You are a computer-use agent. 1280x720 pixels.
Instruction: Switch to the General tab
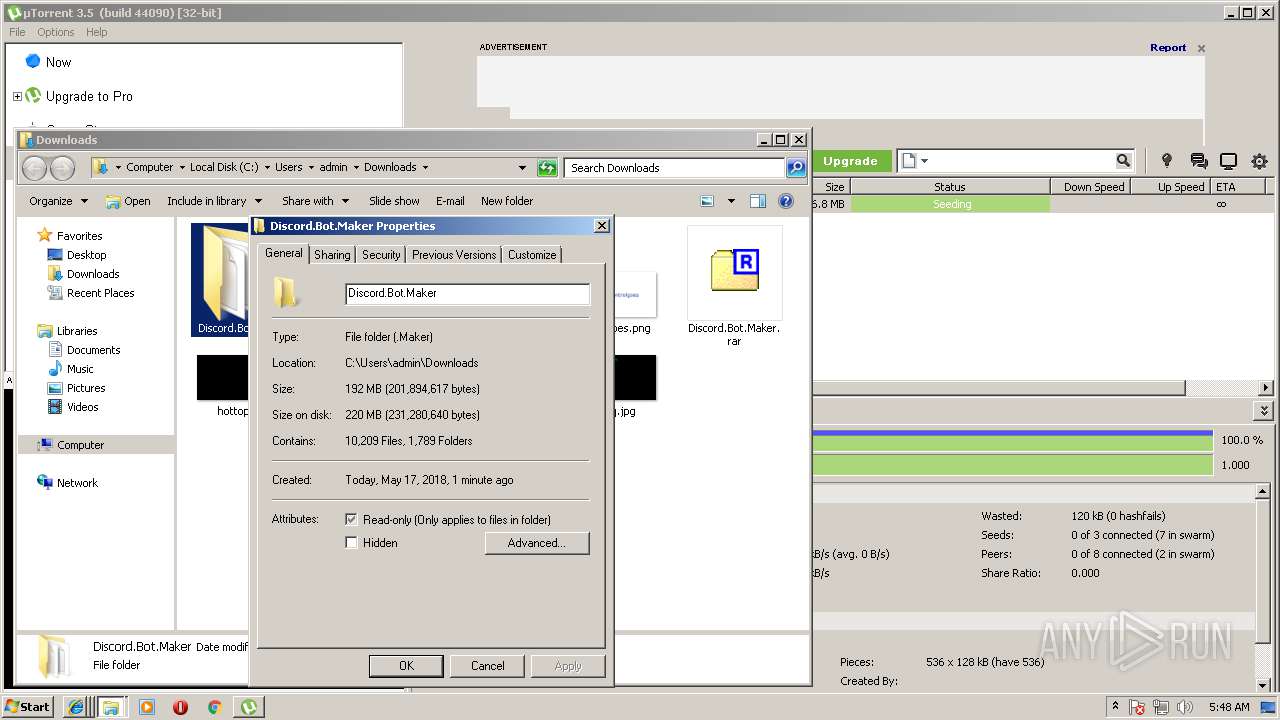click(x=283, y=254)
